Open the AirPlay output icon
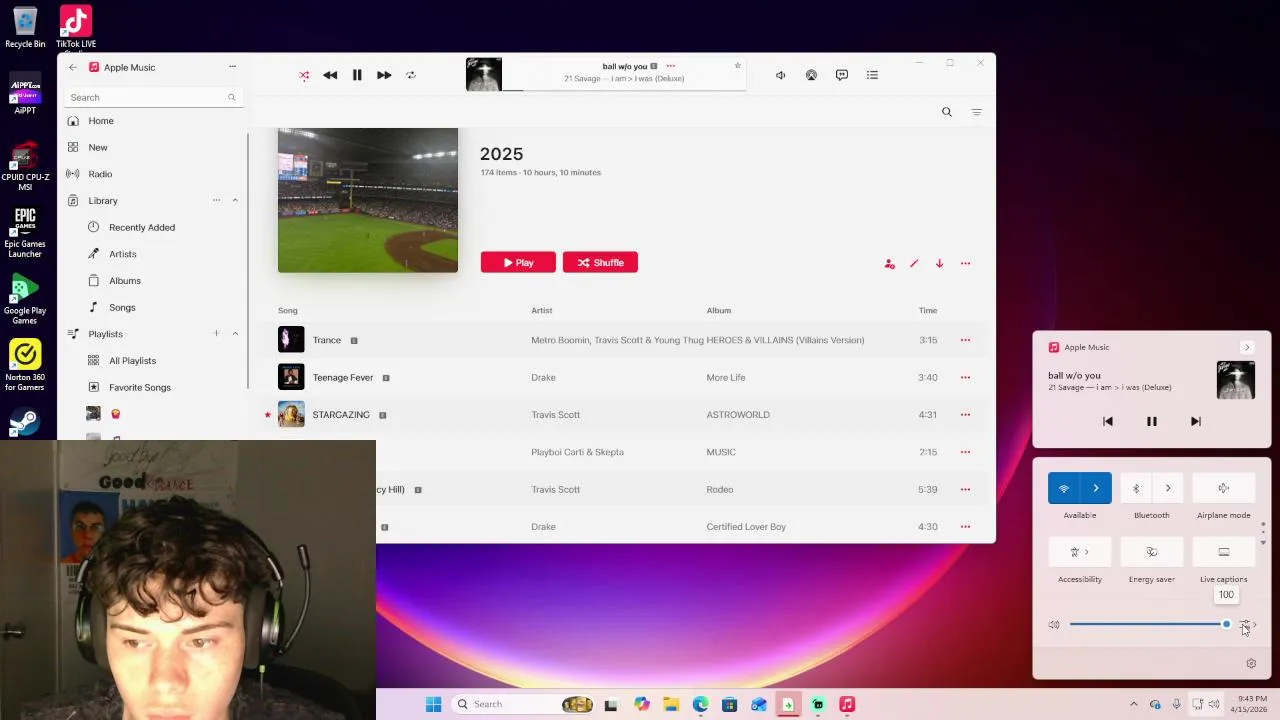This screenshot has width=1280, height=720. pos(811,75)
